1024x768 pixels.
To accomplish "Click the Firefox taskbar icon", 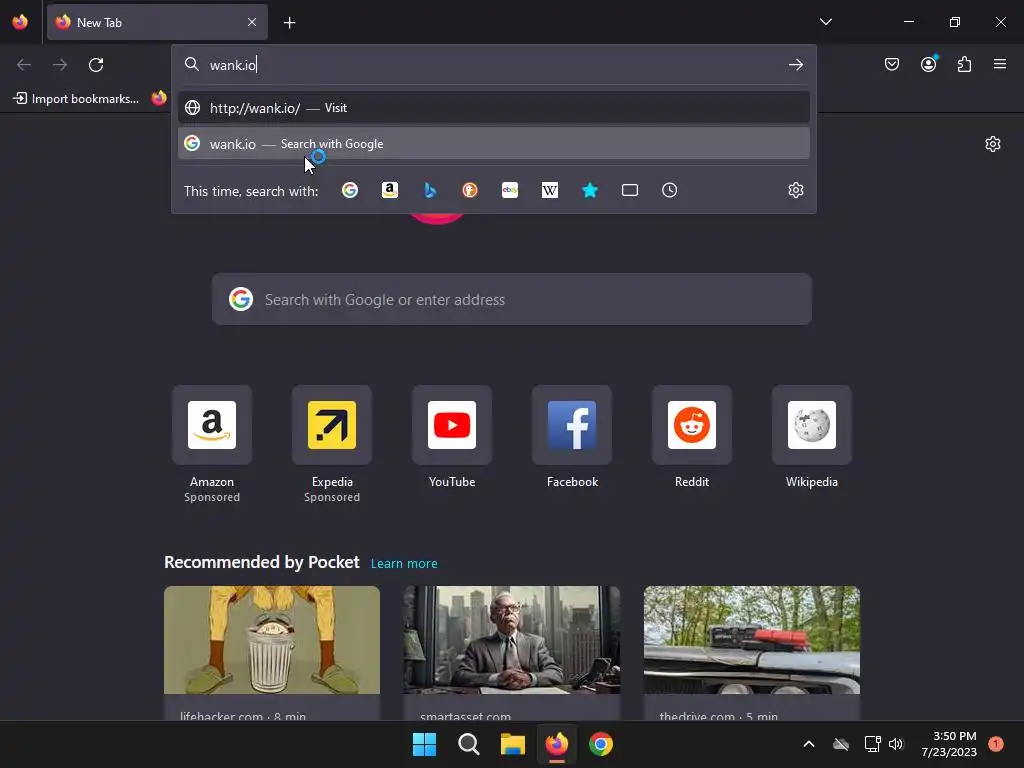I will tap(556, 744).
